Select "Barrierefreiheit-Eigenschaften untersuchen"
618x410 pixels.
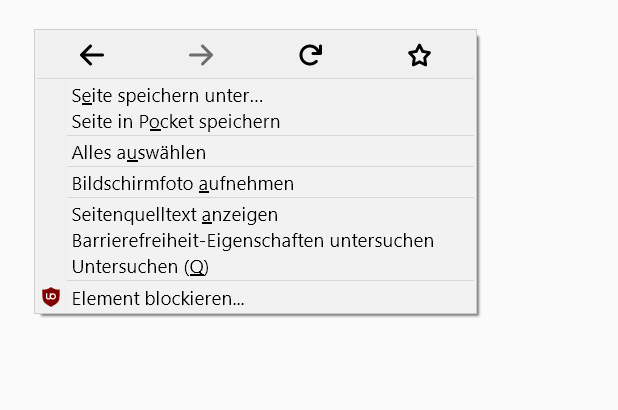point(252,241)
